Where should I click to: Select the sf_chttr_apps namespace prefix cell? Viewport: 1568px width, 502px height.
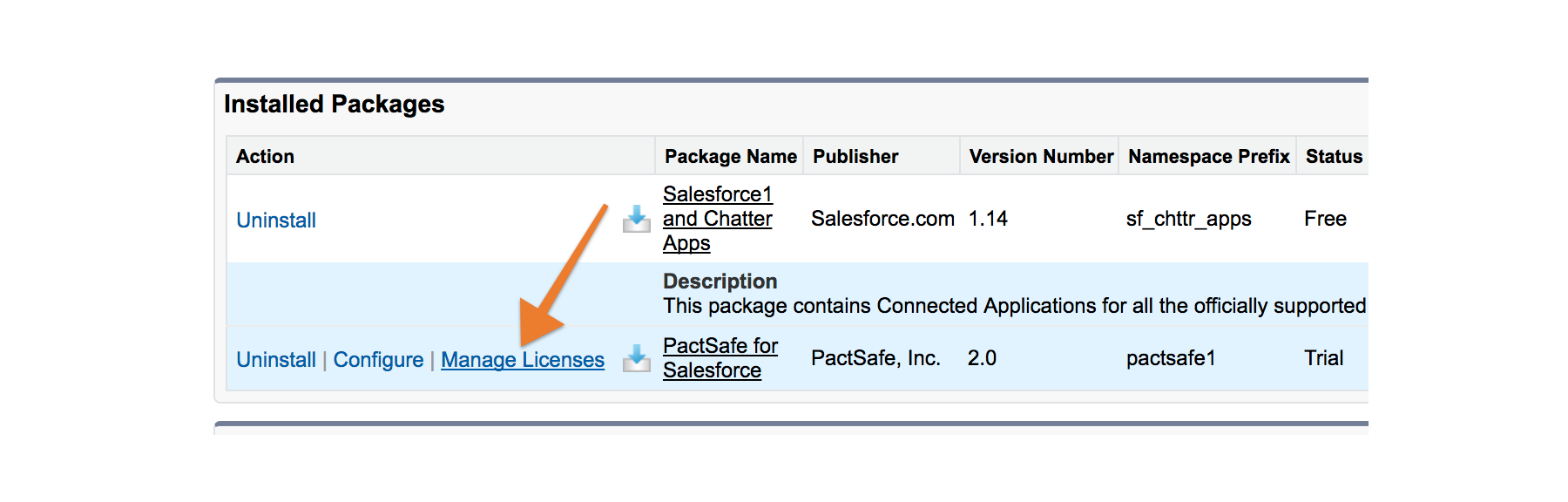click(x=1188, y=219)
